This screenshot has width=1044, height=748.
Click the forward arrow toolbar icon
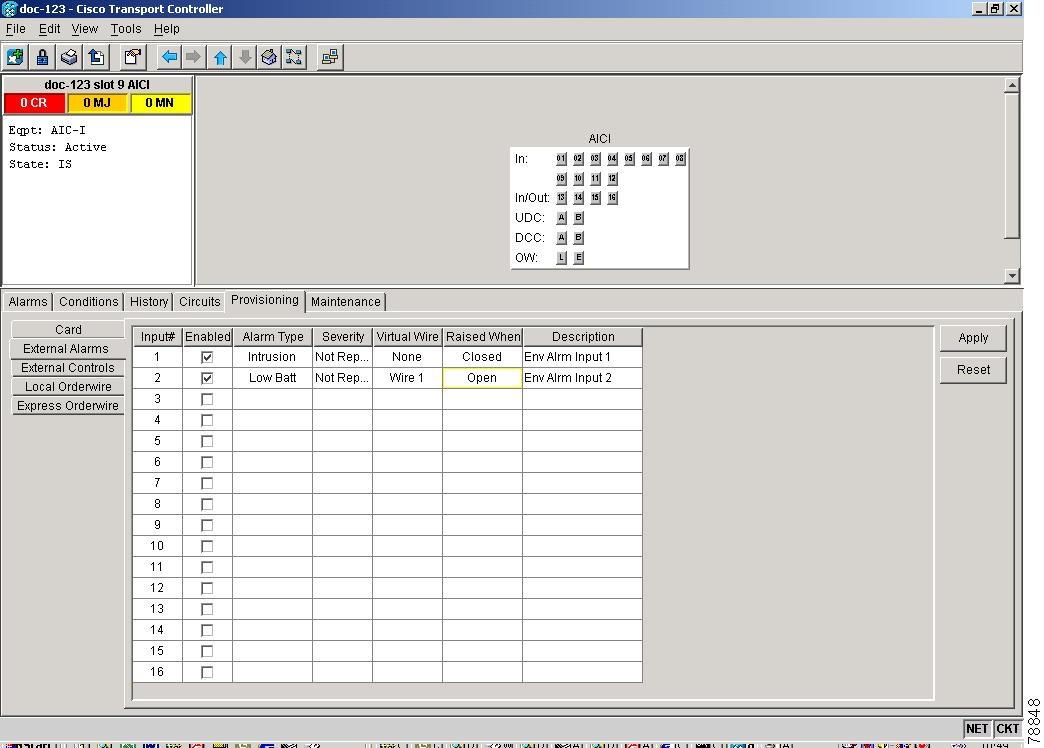coord(194,57)
